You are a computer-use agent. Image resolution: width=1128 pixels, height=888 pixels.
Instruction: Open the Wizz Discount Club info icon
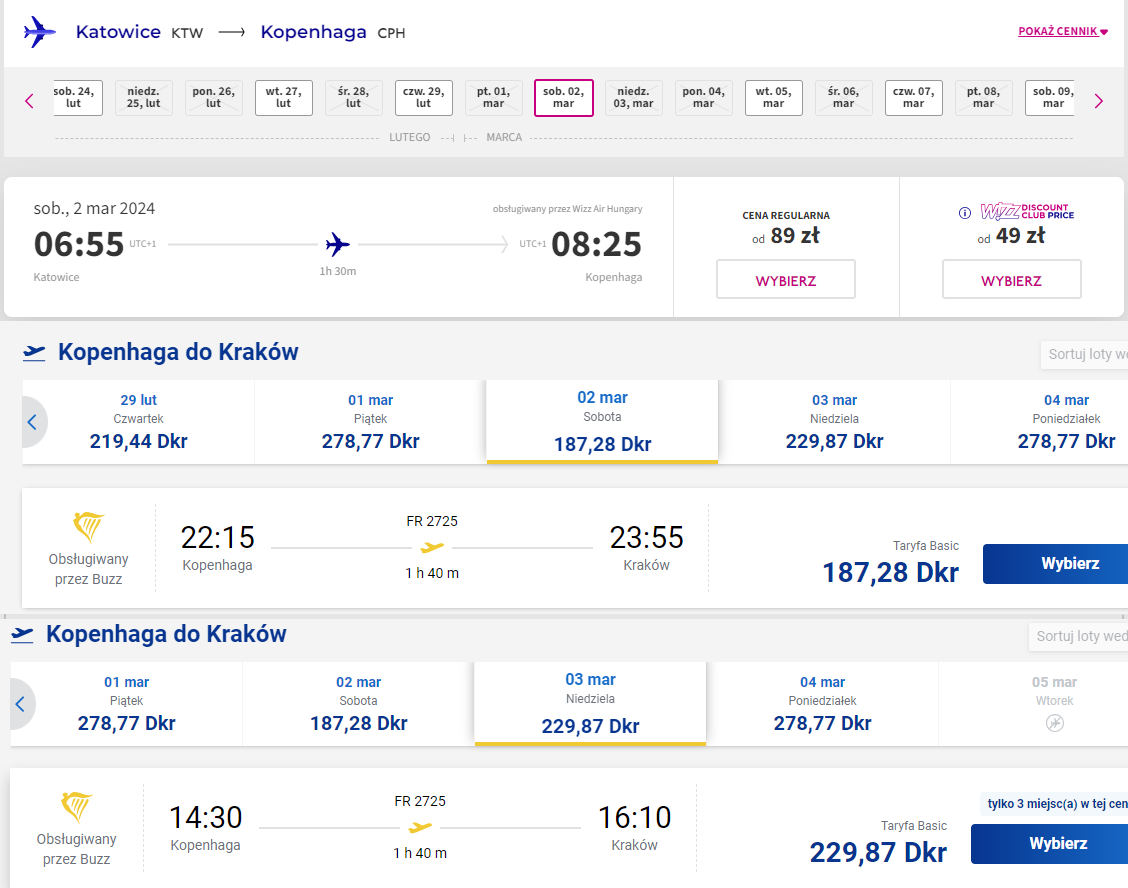(x=965, y=212)
